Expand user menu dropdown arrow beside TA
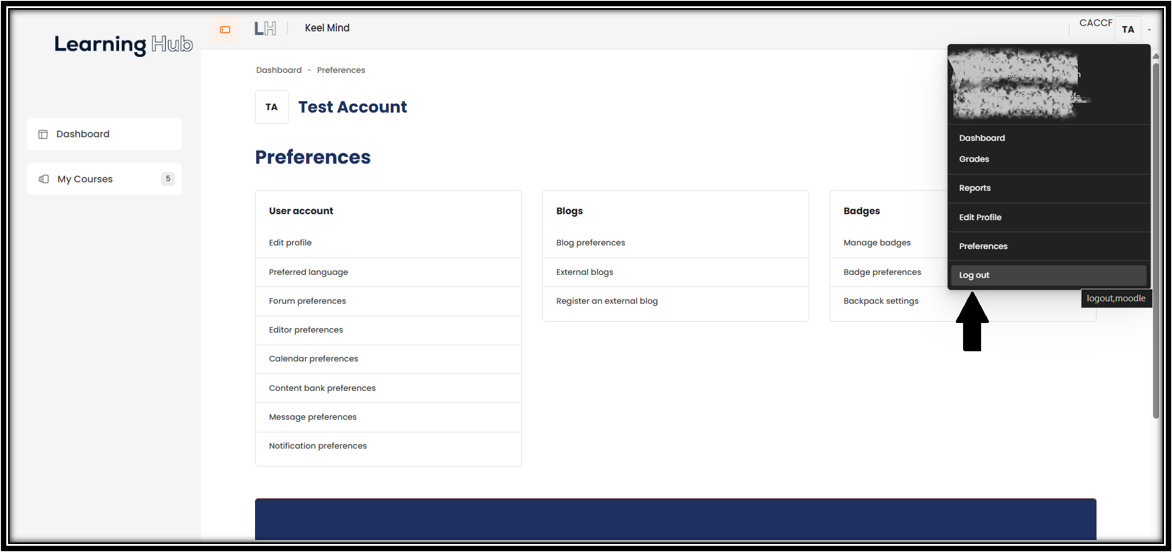 pyautogui.click(x=1149, y=31)
